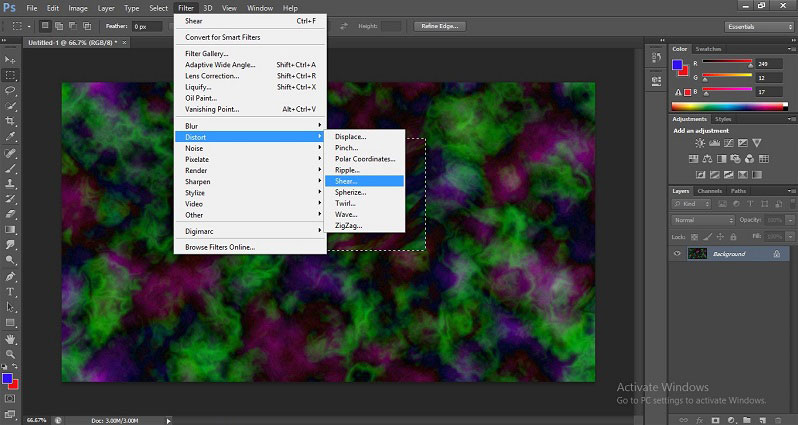This screenshot has height=425, width=798.
Task: Select the Hand tool
Action: [10, 338]
